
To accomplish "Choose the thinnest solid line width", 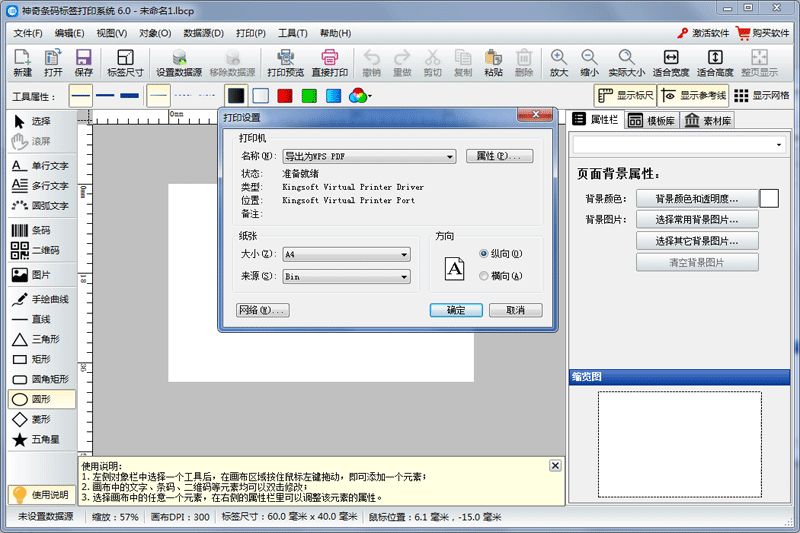I will click(81, 95).
